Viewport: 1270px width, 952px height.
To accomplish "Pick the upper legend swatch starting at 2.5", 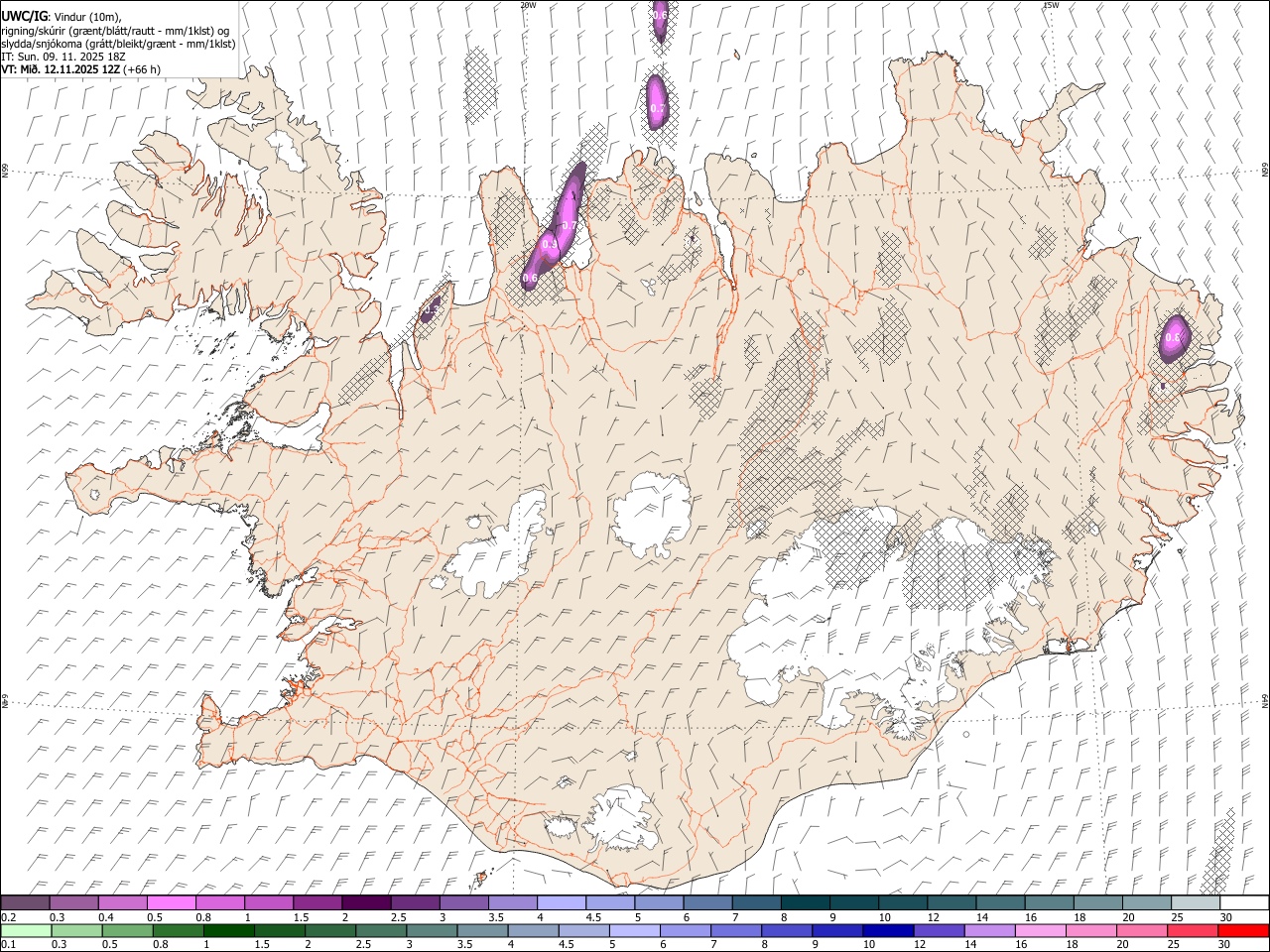I will coord(415,903).
